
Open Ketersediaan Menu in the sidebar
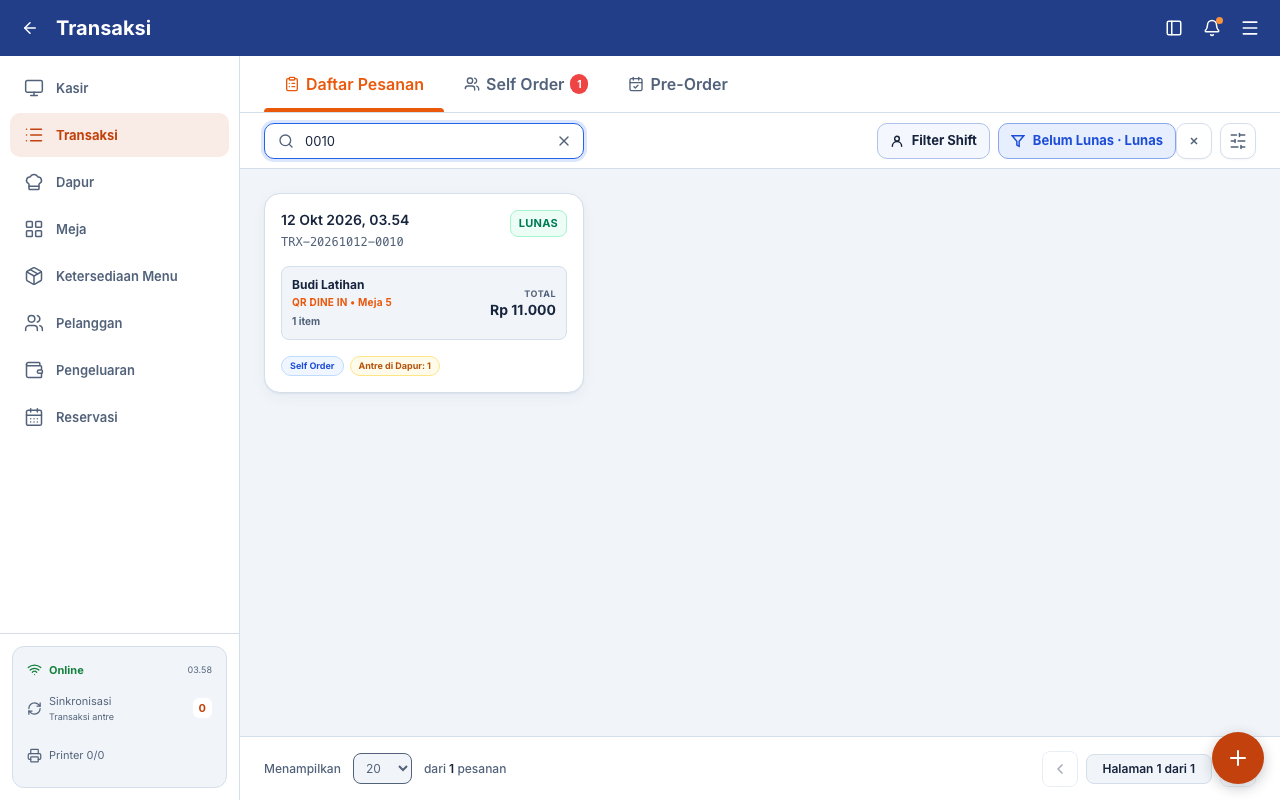point(120,276)
